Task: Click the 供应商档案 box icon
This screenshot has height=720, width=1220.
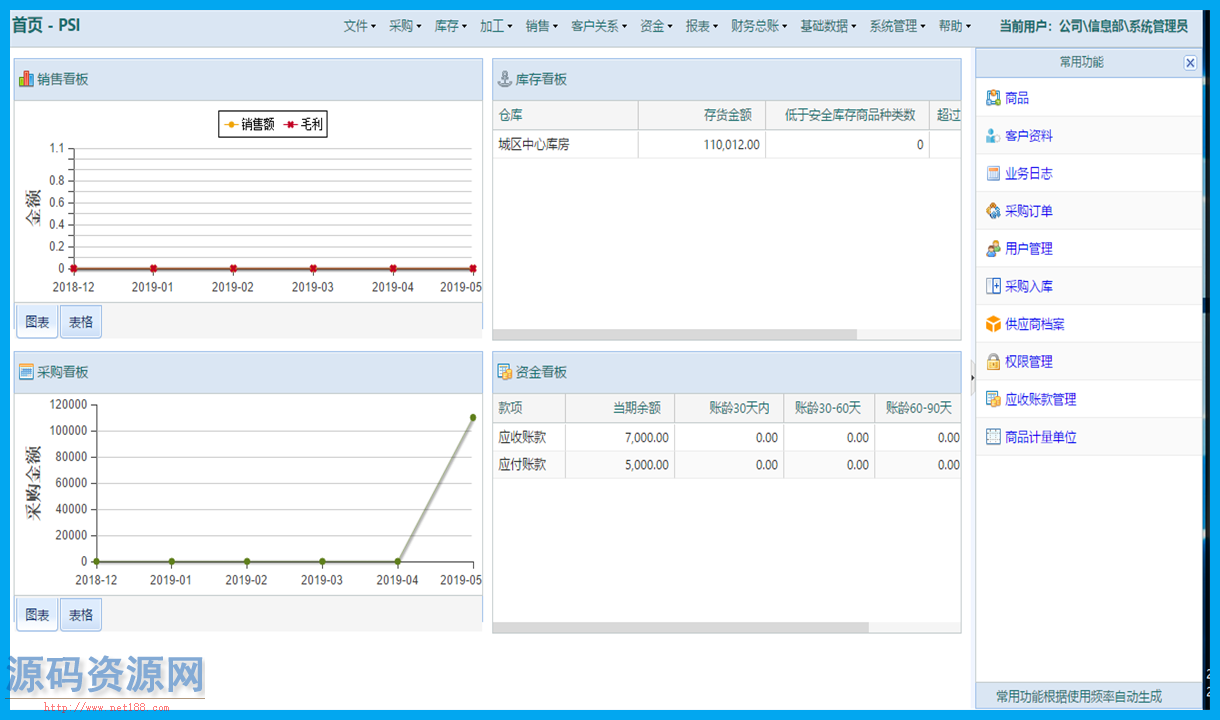Action: [993, 324]
